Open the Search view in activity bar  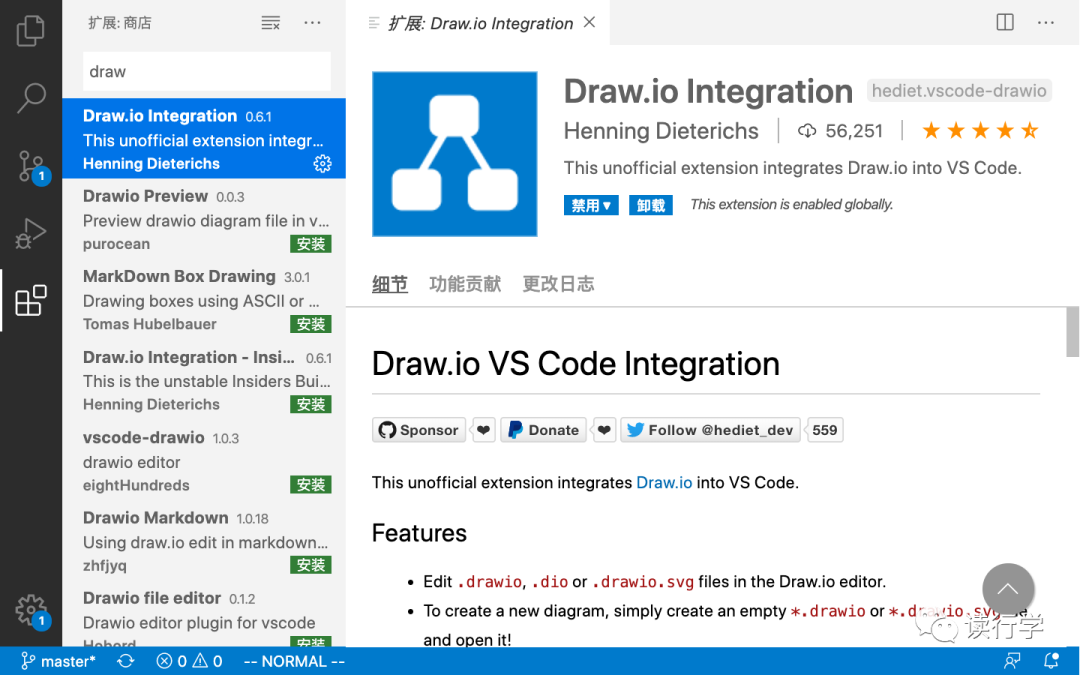click(30, 97)
